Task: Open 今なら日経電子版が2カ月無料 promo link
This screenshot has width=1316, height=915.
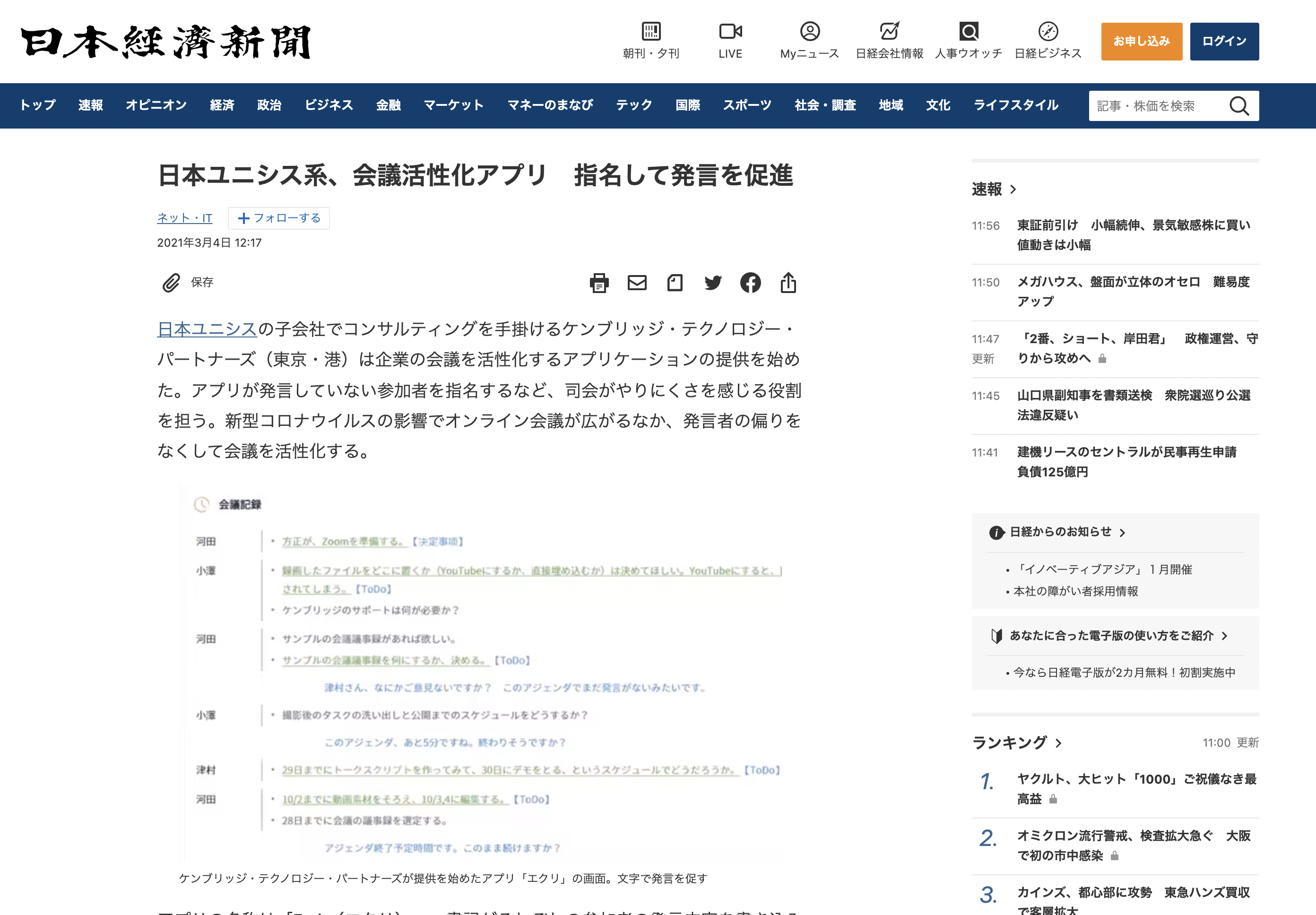Action: [x=1124, y=673]
